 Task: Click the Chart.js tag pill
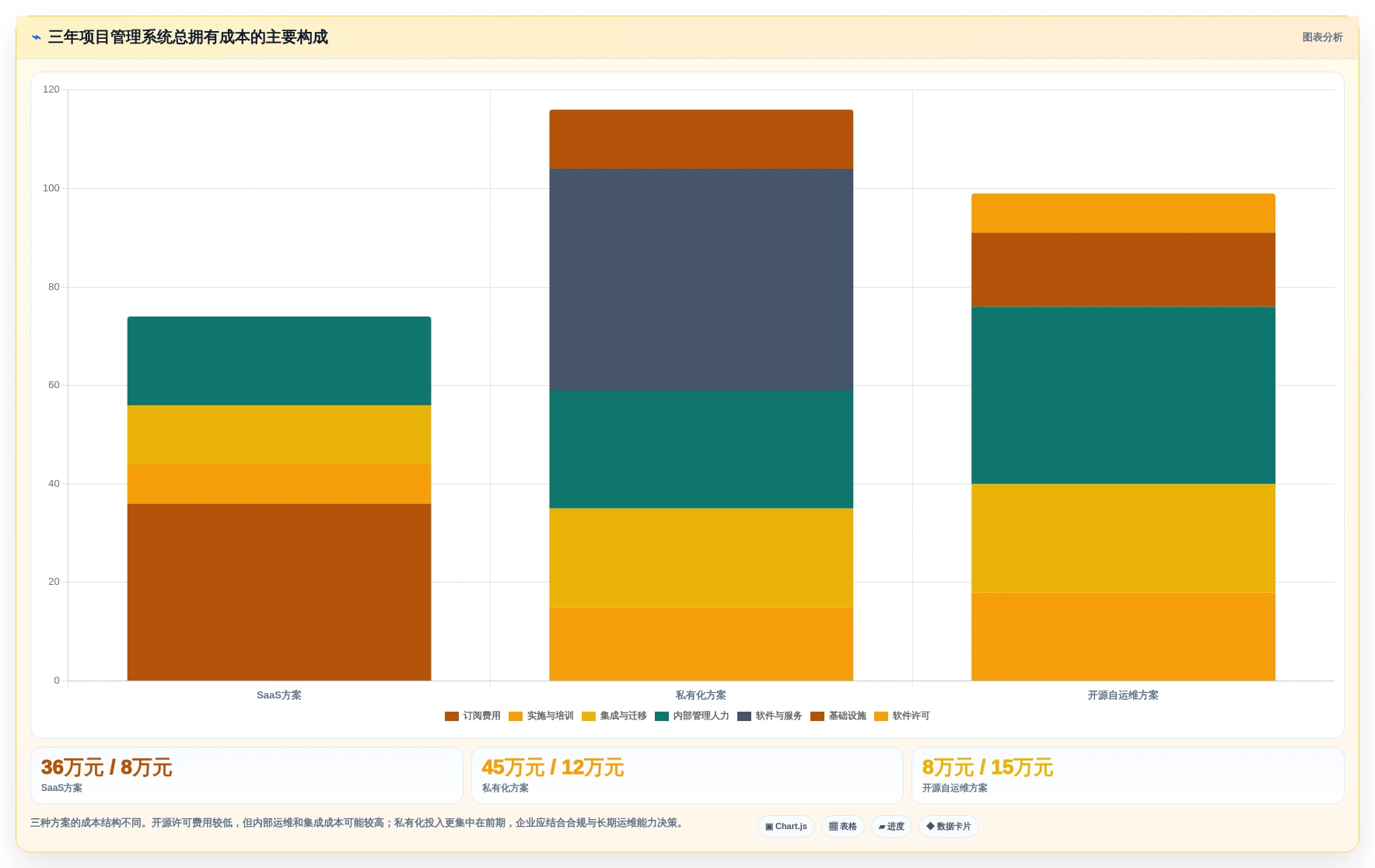coord(786,827)
